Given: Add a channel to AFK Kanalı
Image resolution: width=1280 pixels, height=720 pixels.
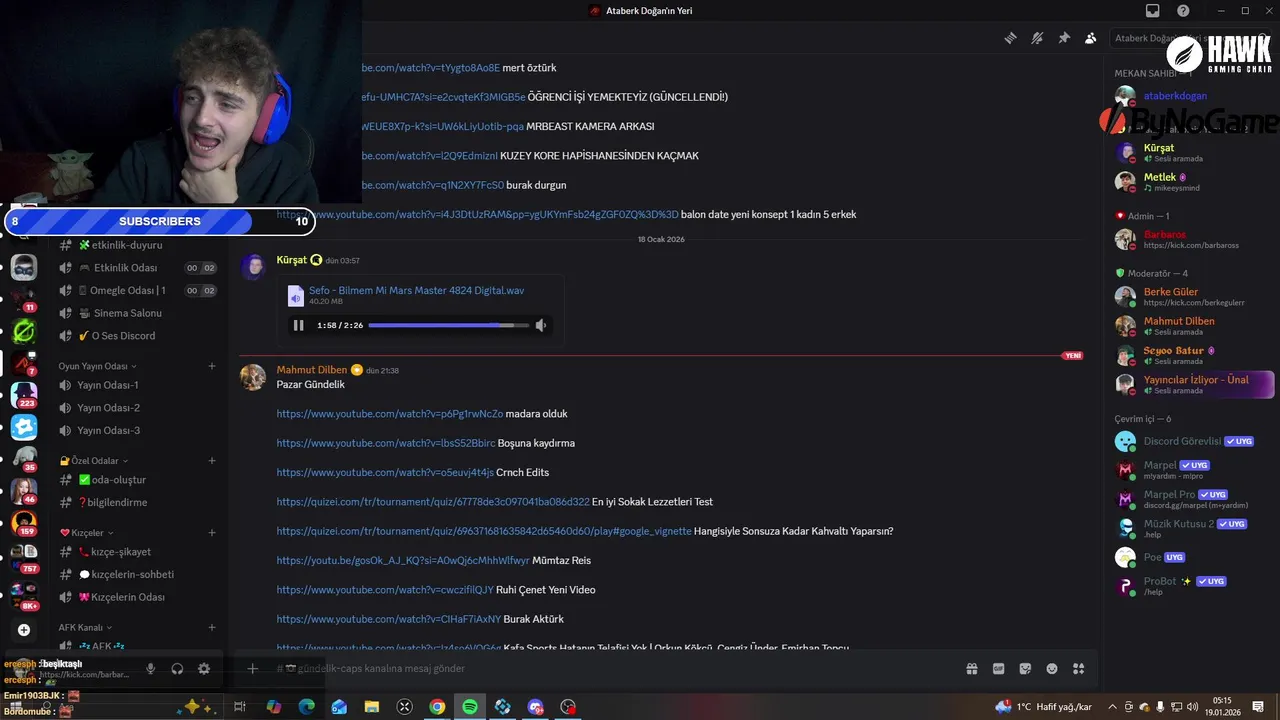Looking at the screenshot, I should coord(212,628).
